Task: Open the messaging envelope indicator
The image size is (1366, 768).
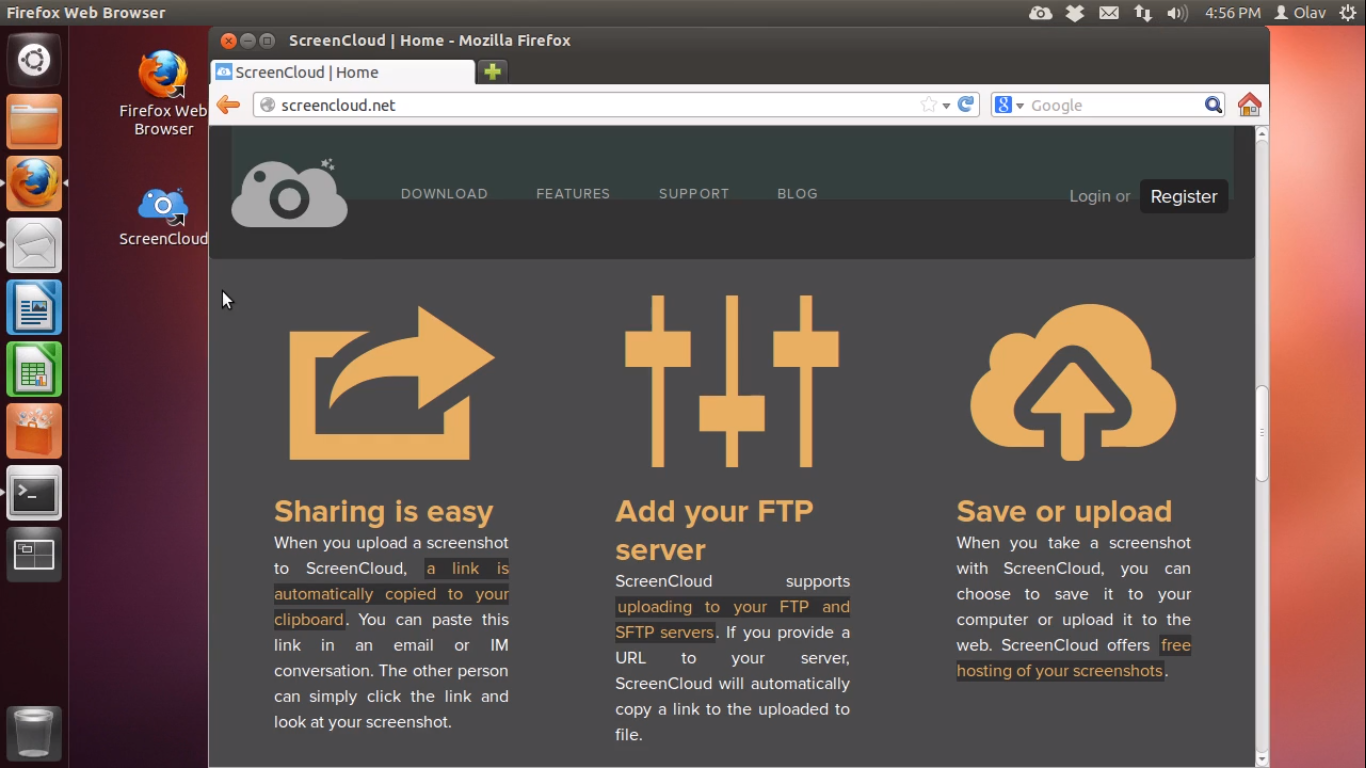Action: [x=1109, y=13]
